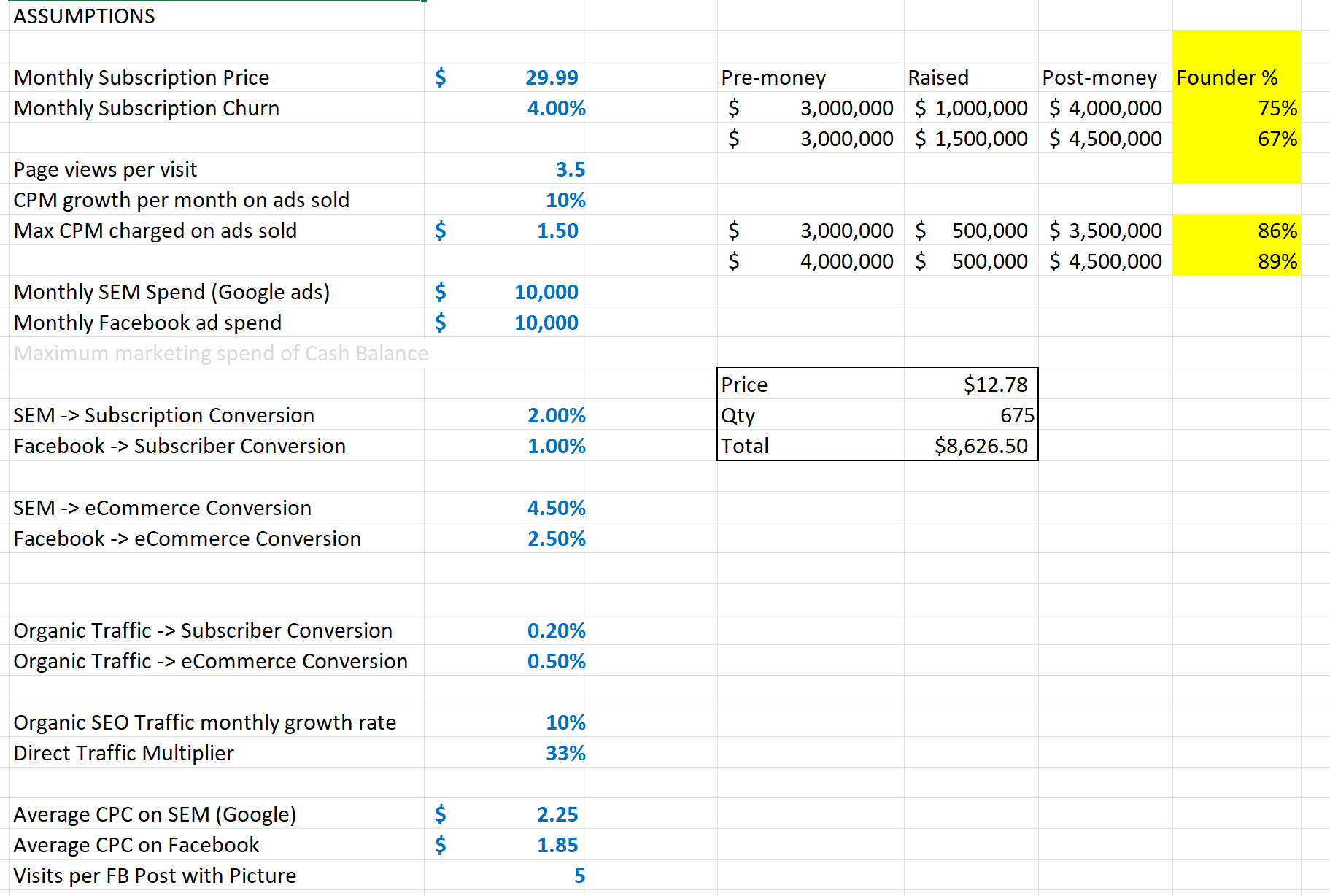Click the 2.50% Facebook eCommerce value
Screen dimensions: 1330x896
[x=506, y=538]
